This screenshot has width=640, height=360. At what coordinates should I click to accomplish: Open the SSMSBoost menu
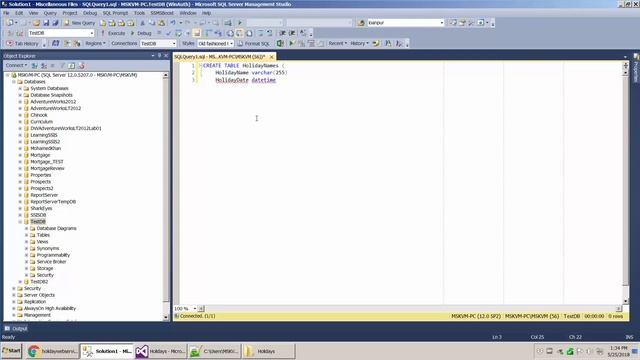(162, 13)
